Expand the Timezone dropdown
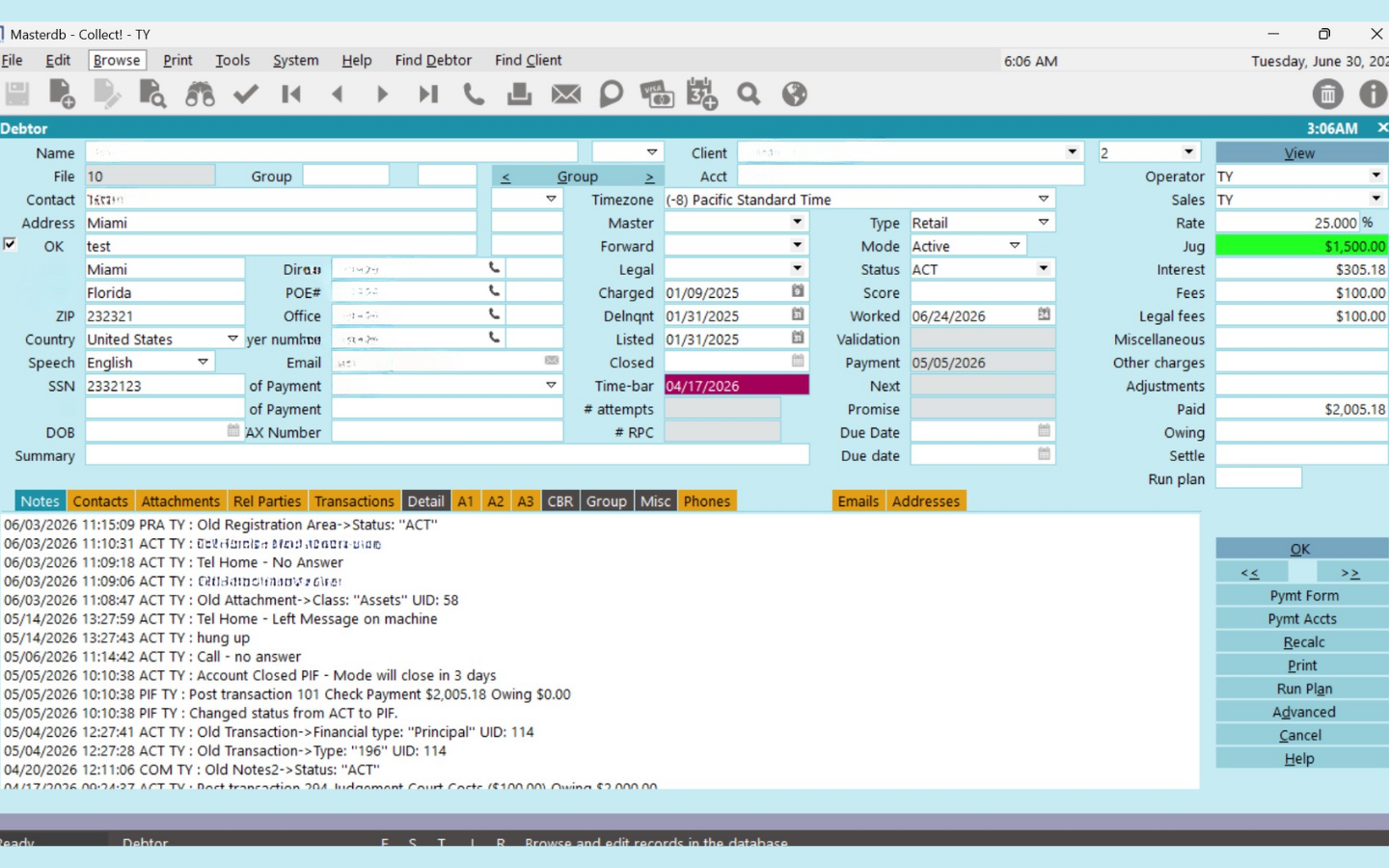Viewport: 1389px width, 868px height. (1044, 199)
